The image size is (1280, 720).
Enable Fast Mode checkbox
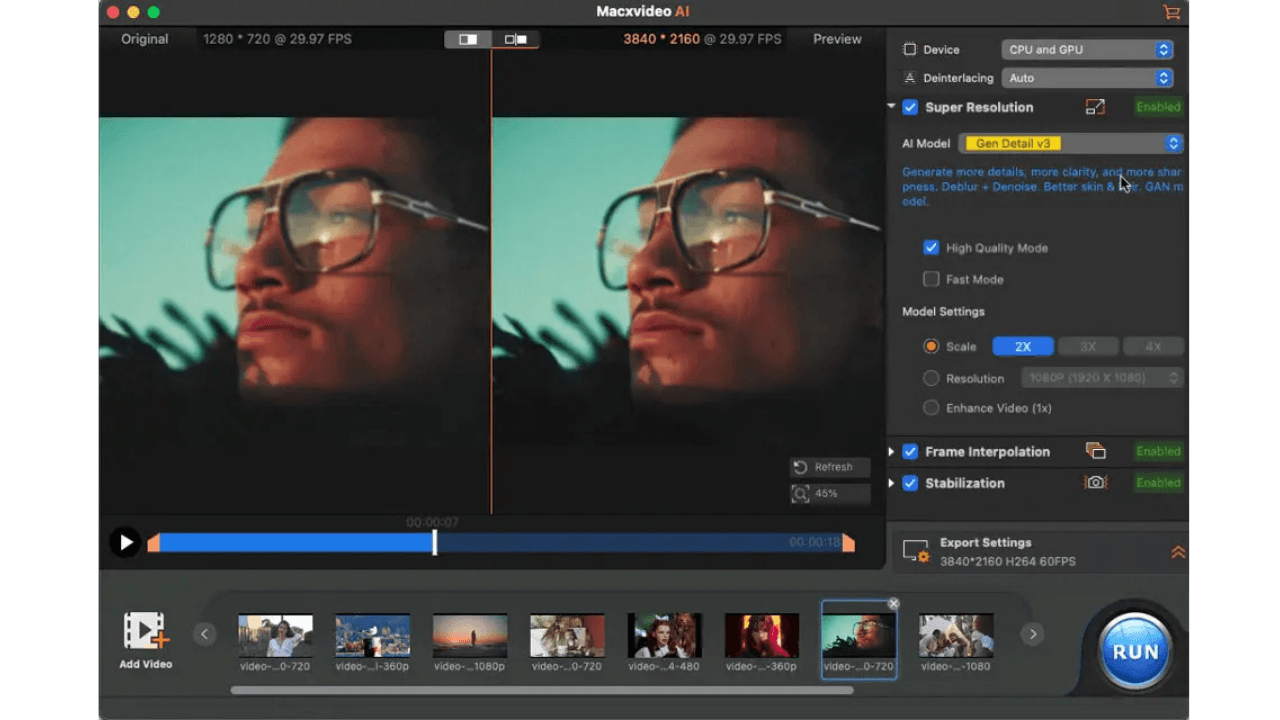931,279
